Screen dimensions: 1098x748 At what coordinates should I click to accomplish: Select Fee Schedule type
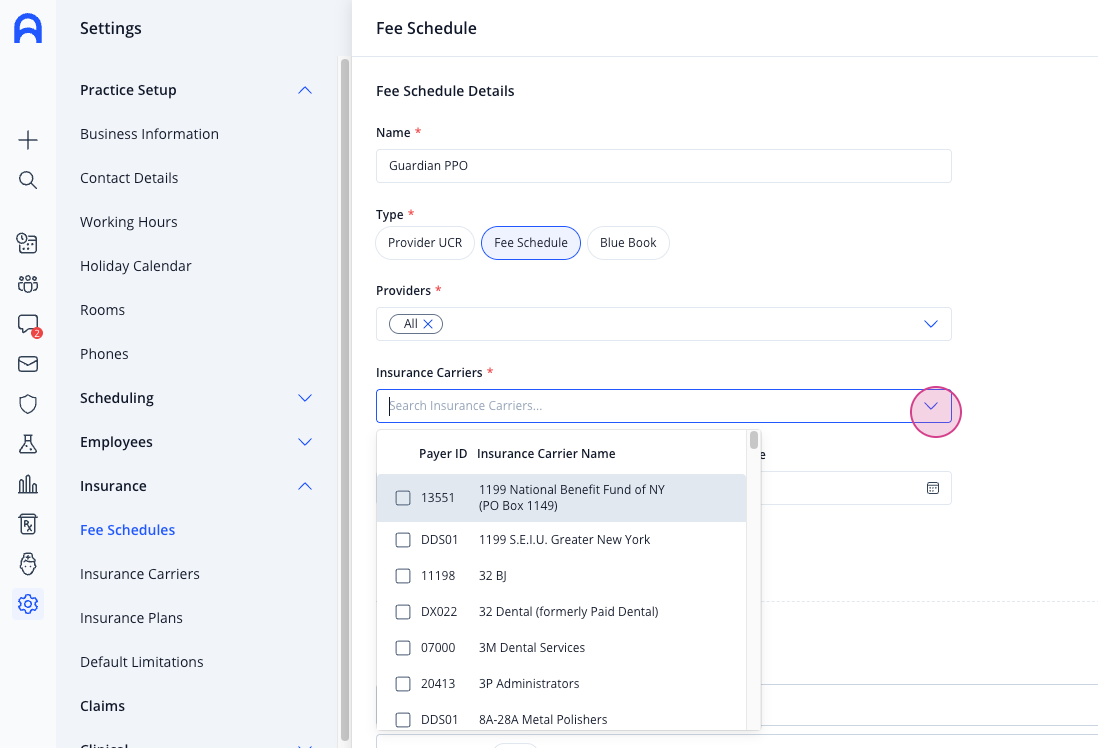coord(531,243)
